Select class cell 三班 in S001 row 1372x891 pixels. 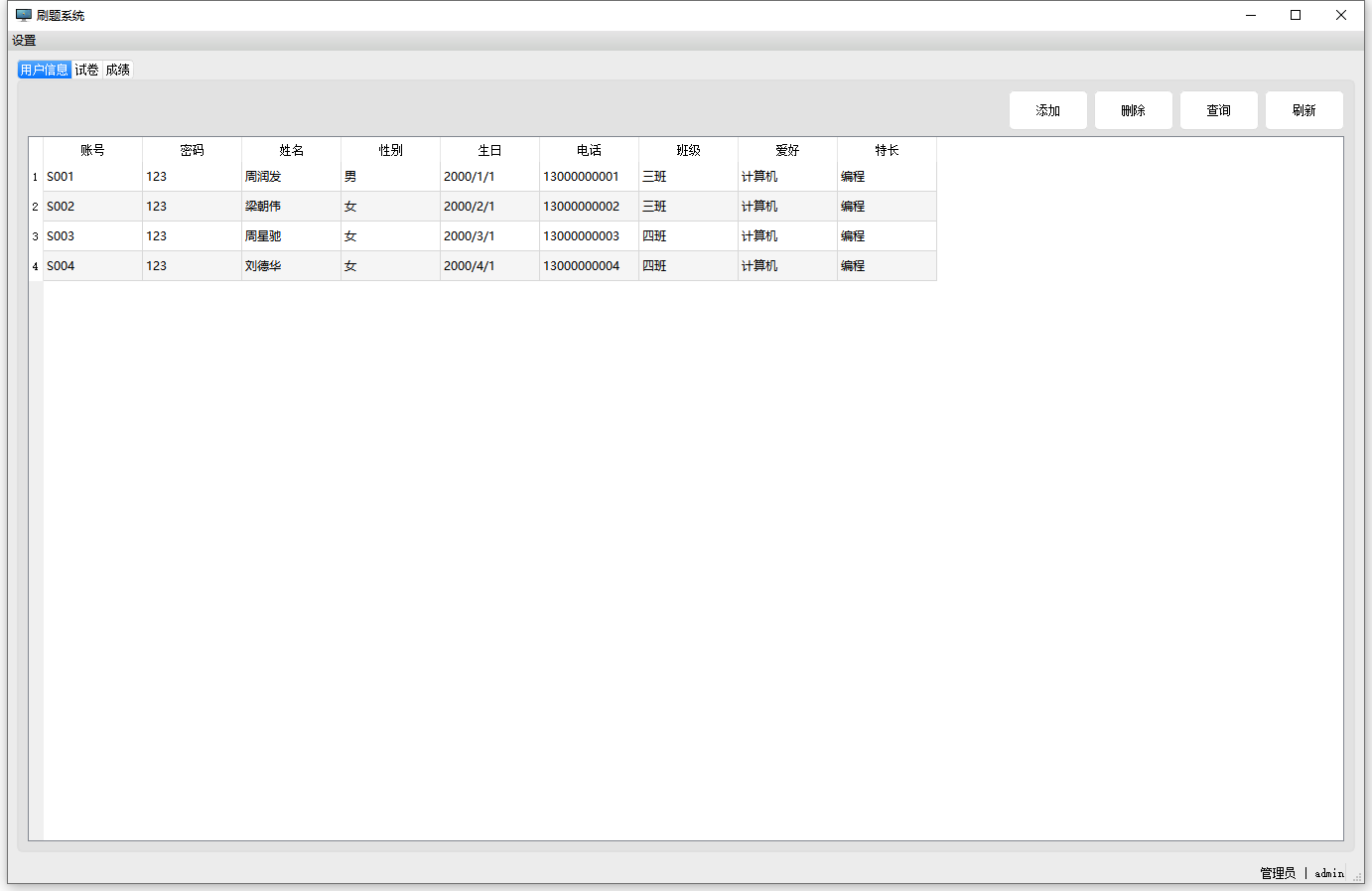(688, 177)
